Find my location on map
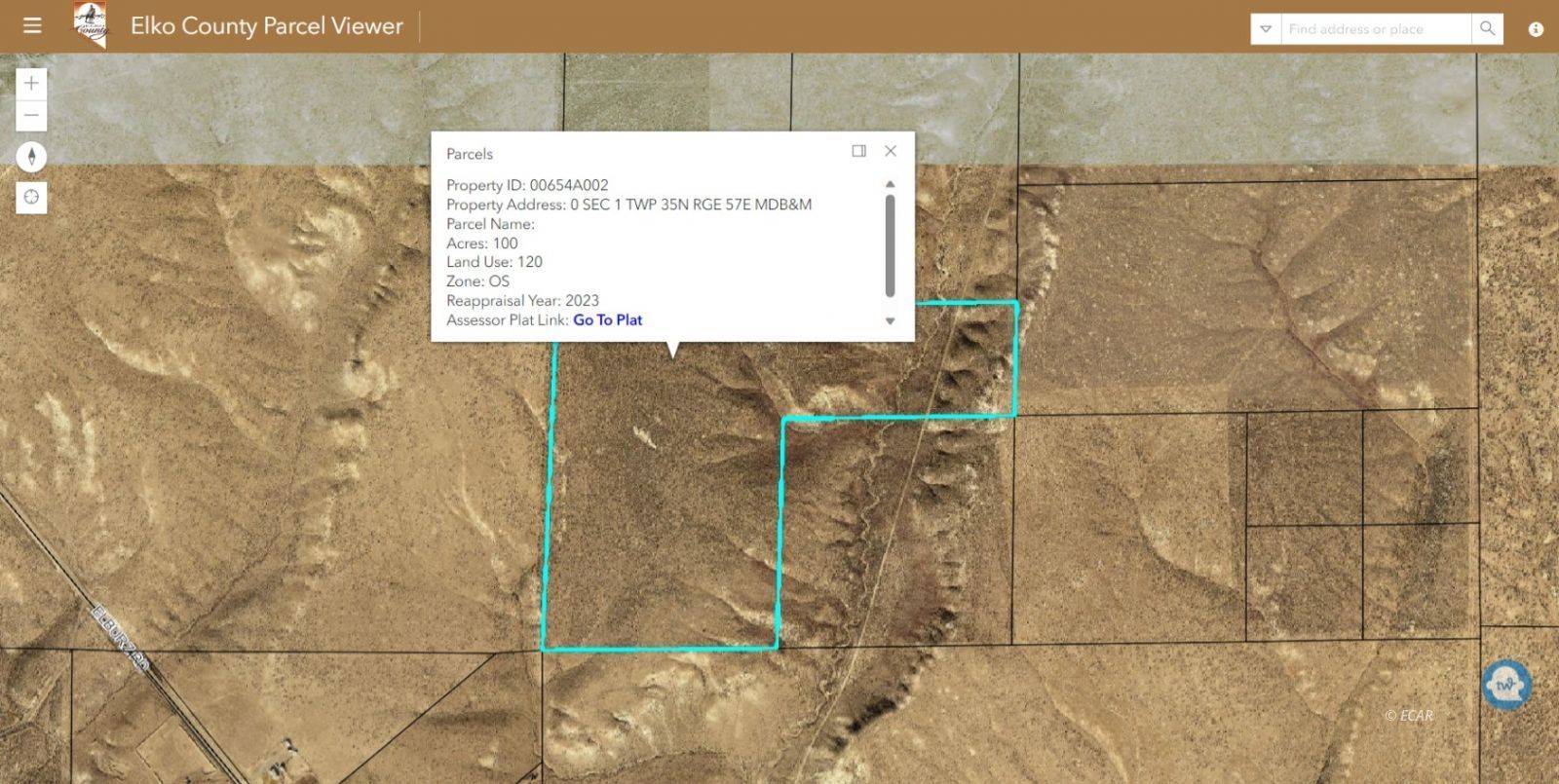Viewport: 1559px width, 784px height. [x=31, y=198]
